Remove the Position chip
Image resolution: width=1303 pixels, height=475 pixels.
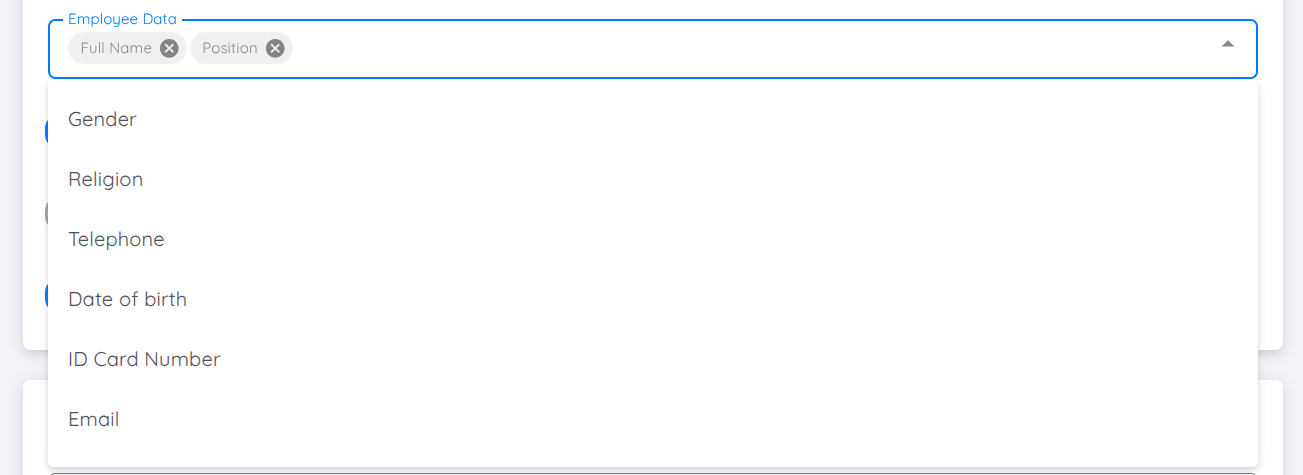(x=275, y=48)
